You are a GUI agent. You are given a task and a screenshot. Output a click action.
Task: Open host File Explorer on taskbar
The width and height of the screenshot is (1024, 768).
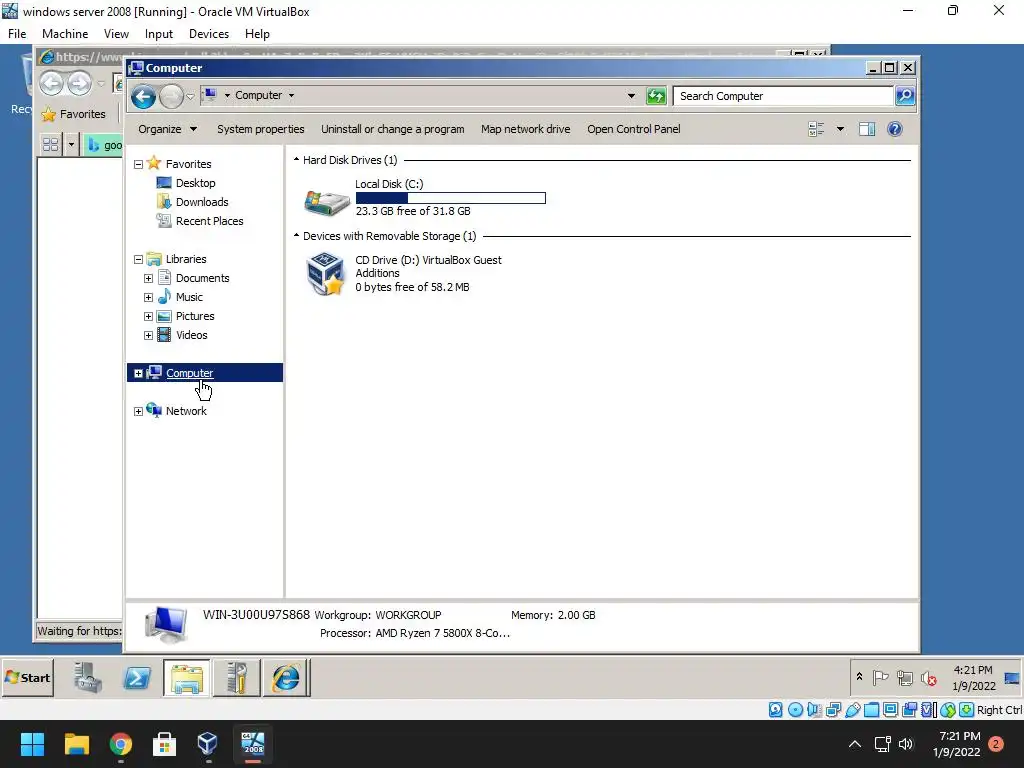pyautogui.click(x=76, y=744)
